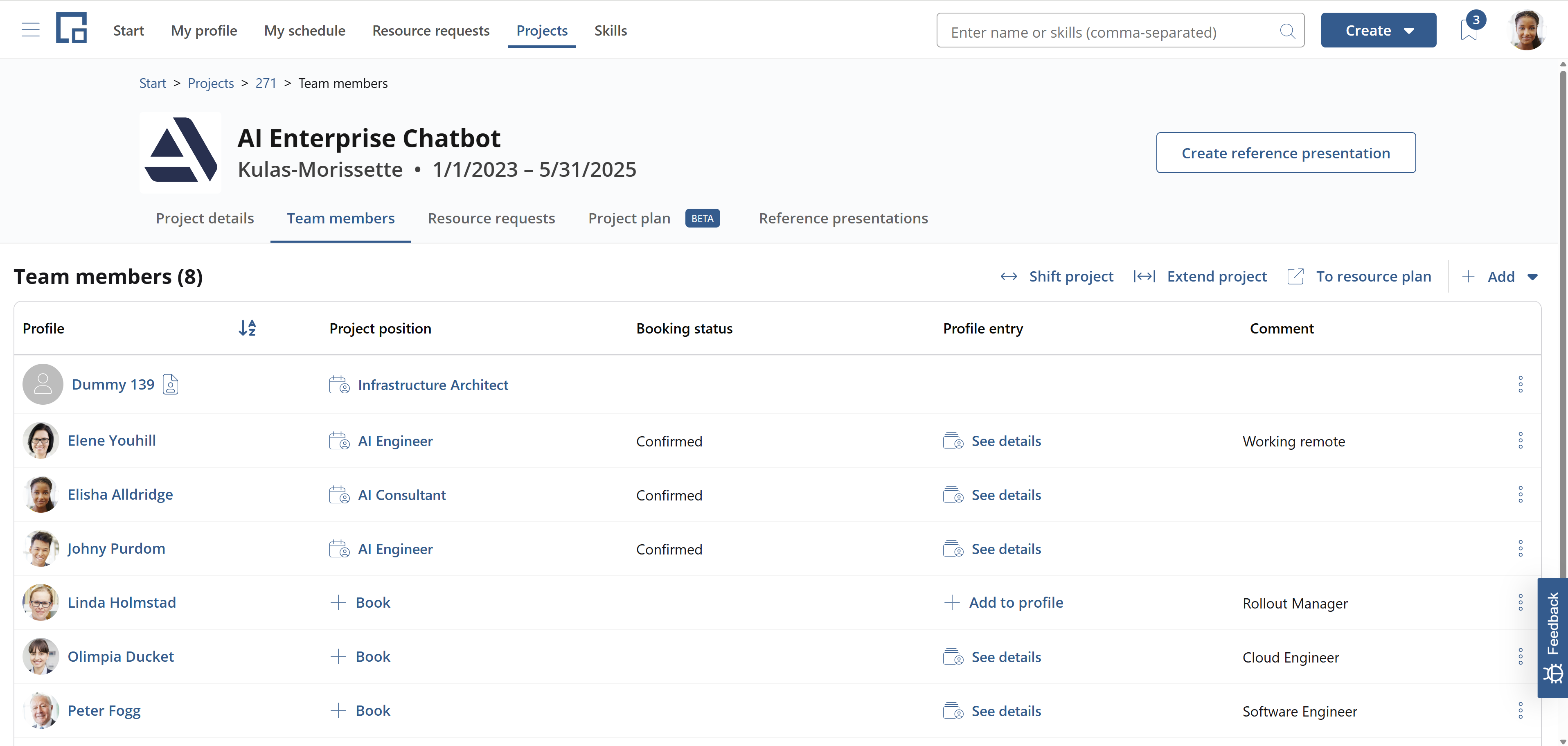This screenshot has width=1568, height=746.
Task: Click the Shift project arrows icon
Action: coord(1009,277)
